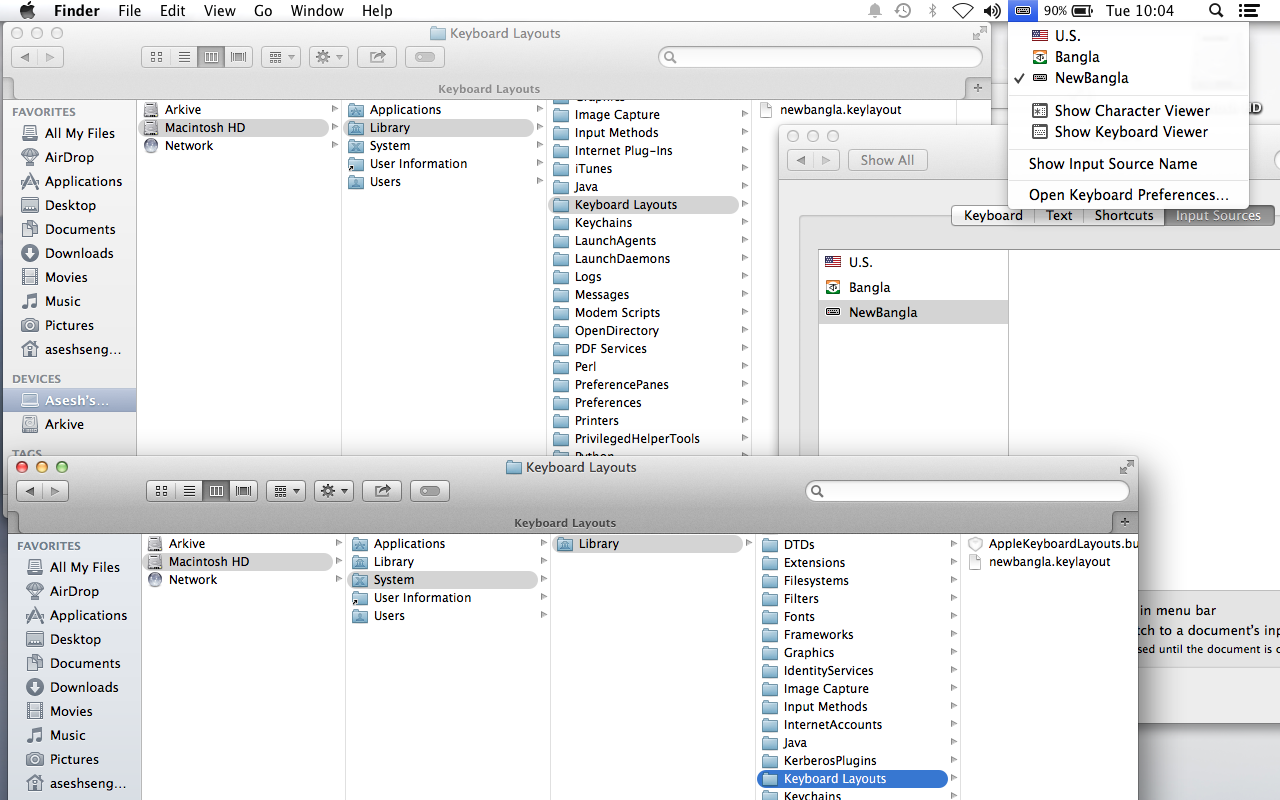Image resolution: width=1280 pixels, height=800 pixels.
Task: Select newbangla.keylayout in front Finder window
Action: pos(1049,562)
